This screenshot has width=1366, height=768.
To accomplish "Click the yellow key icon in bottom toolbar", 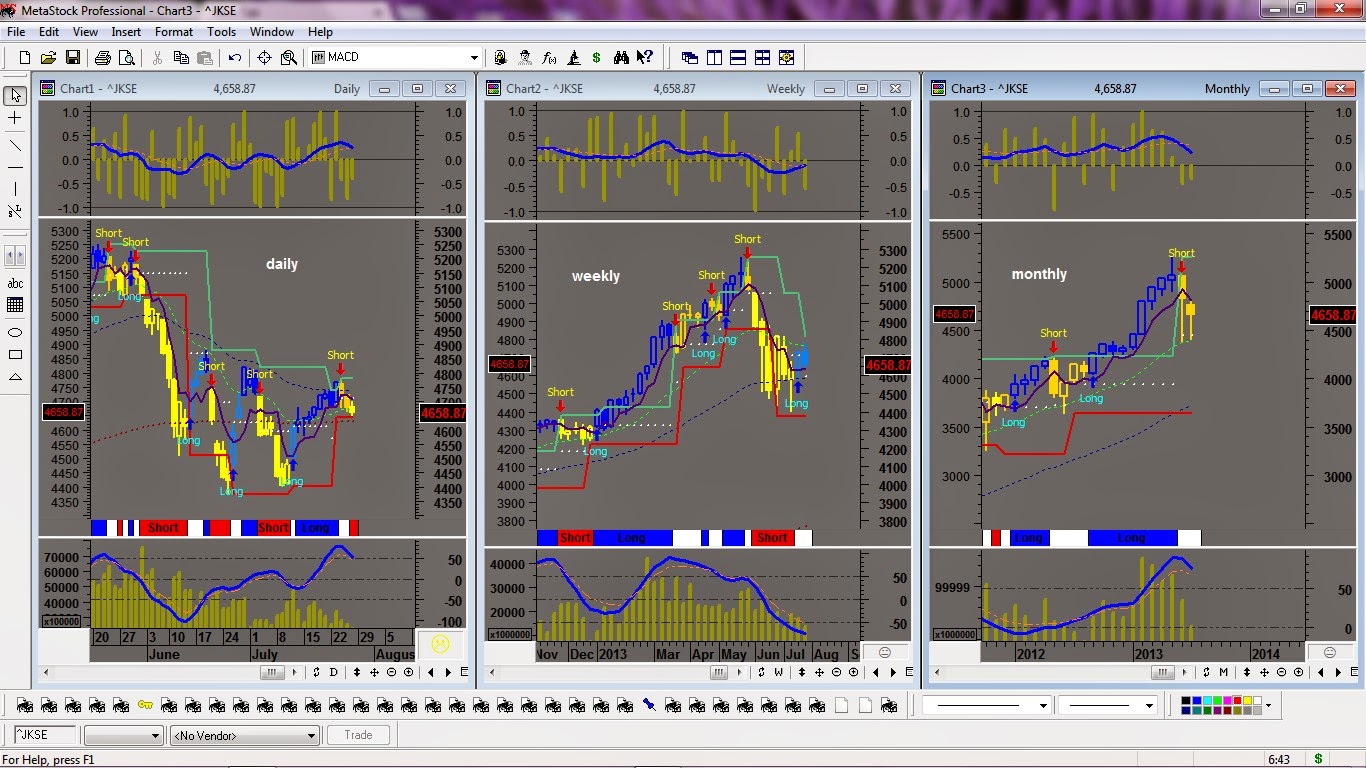I will click(x=145, y=706).
